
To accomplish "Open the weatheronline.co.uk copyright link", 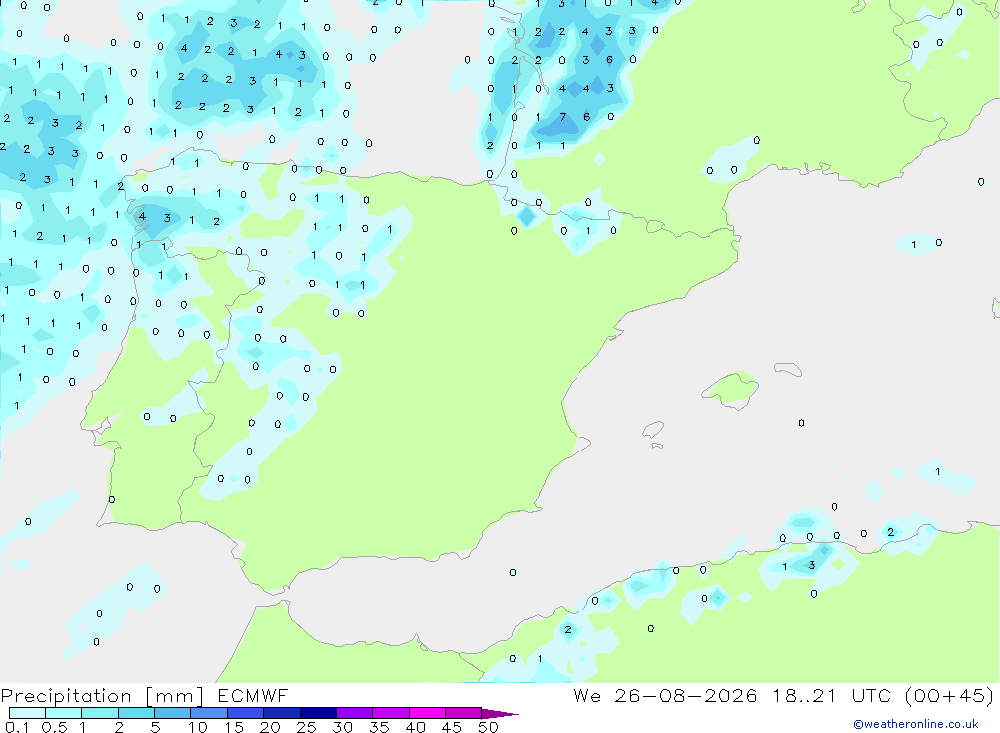I will coord(916,724).
